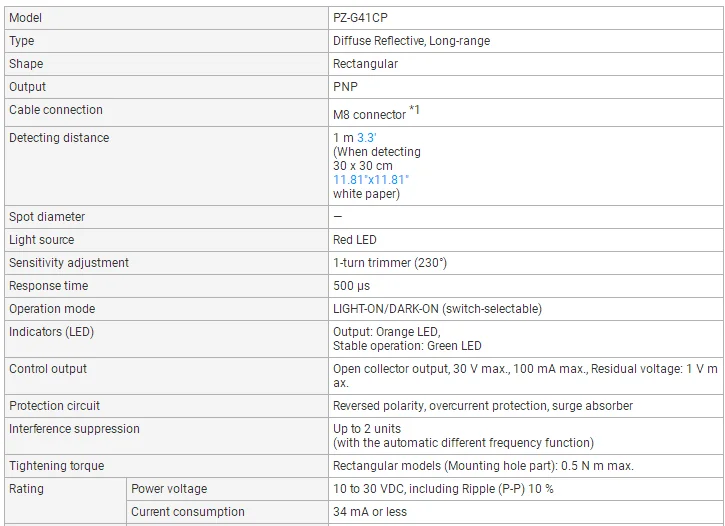
Task: Click the 'Power voltage' sub-label
Action: (x=169, y=489)
